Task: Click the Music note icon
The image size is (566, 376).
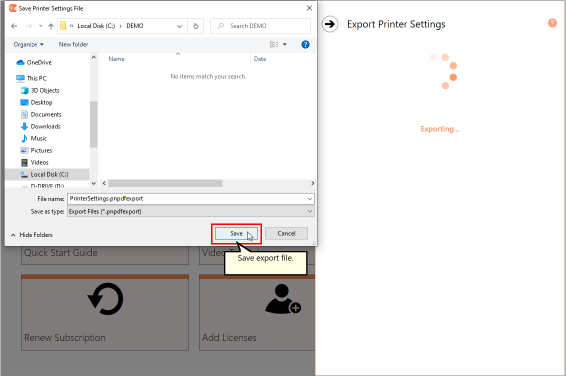Action: pos(24,139)
